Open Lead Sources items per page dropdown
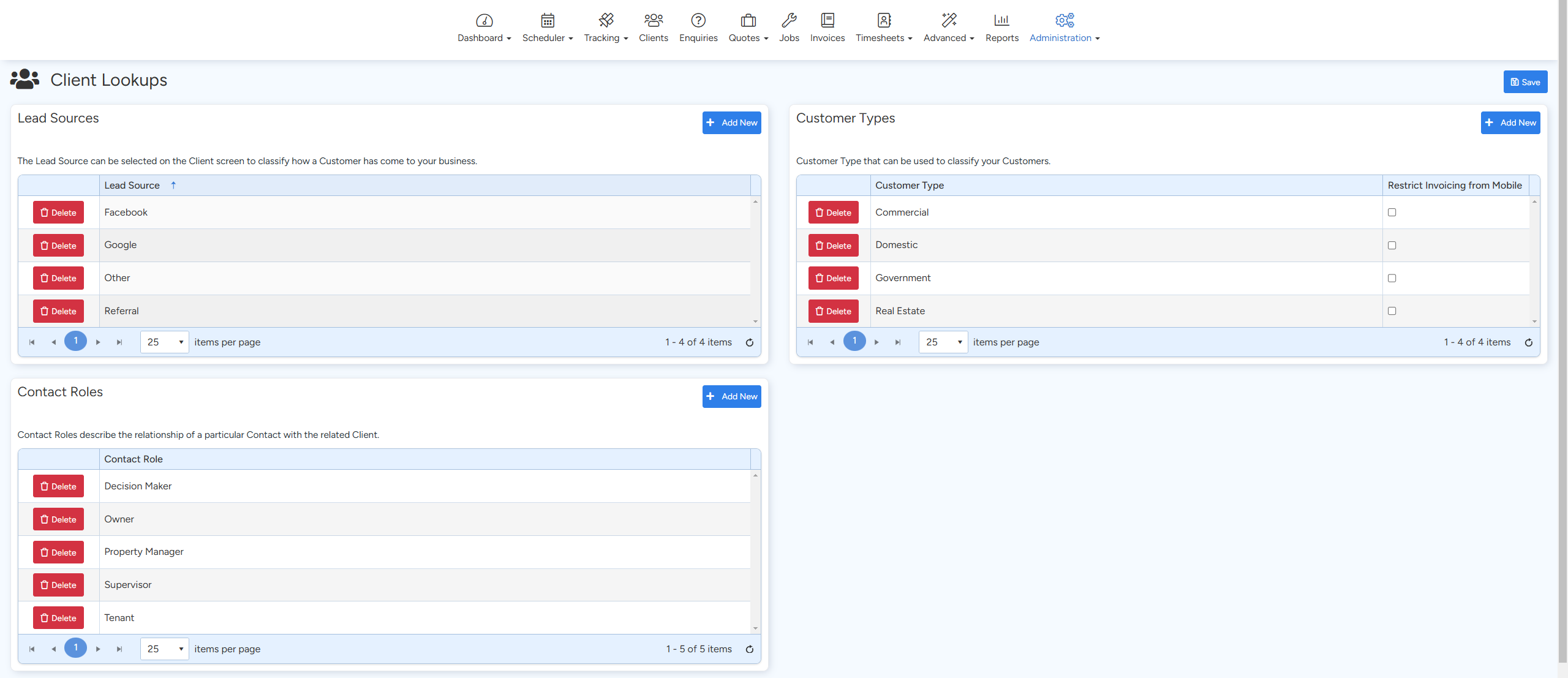The image size is (1568, 678). point(165,342)
